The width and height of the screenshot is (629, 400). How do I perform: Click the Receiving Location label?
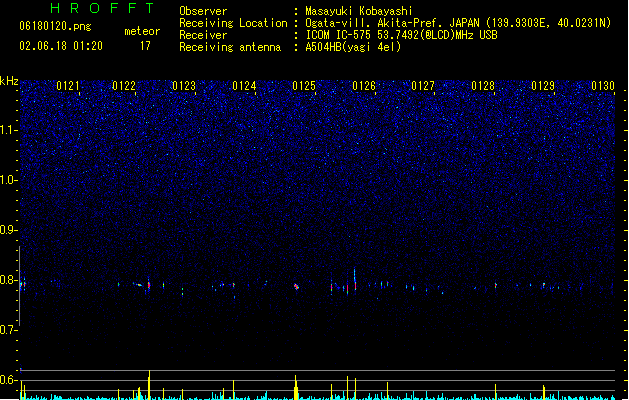tap(233, 23)
